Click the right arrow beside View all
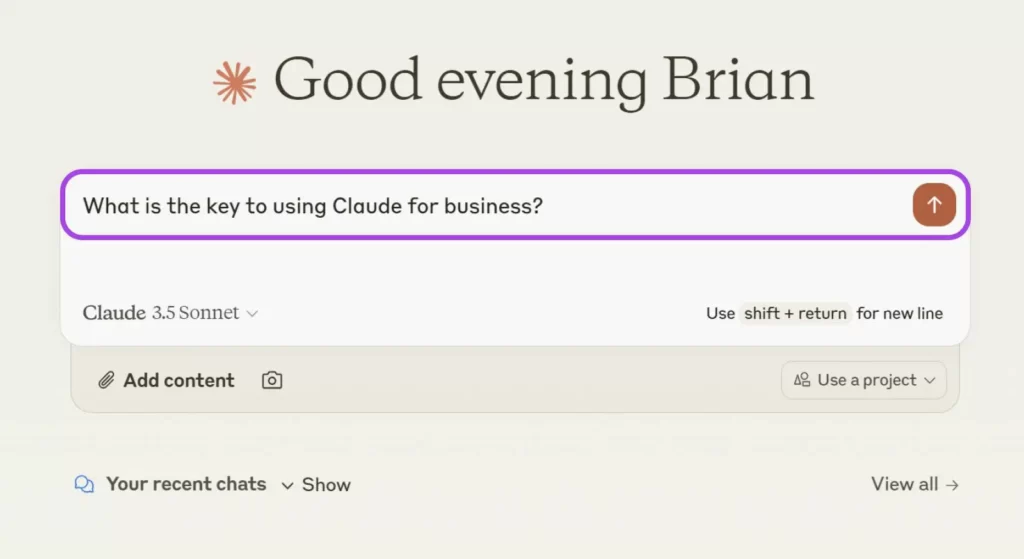Image resolution: width=1024 pixels, height=559 pixels. point(953,484)
